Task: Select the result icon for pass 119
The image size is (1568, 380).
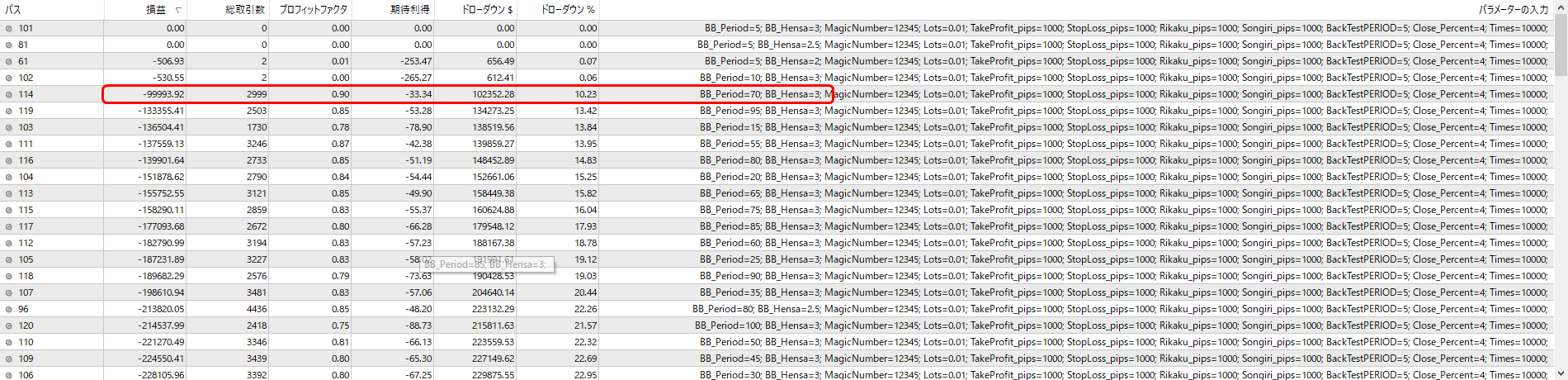Action: tap(9, 111)
